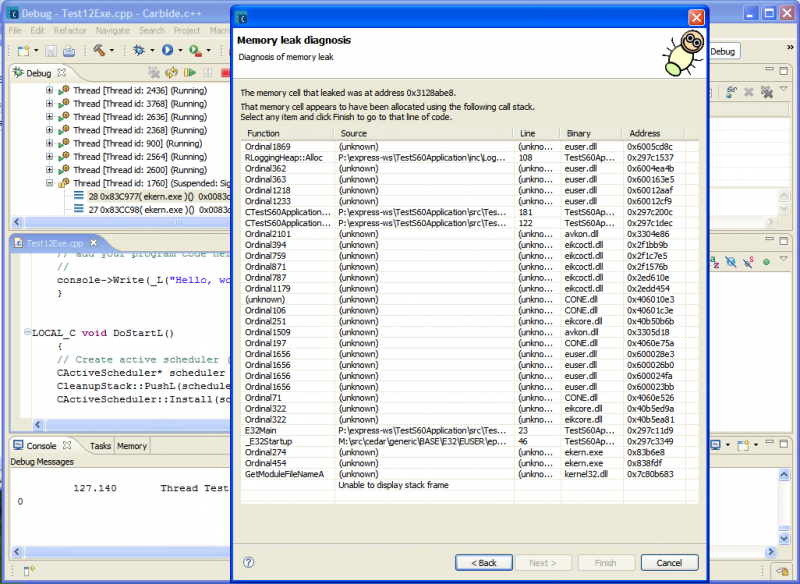
Task: Click the Debug view horizontal scrollbar thumb
Action: pyautogui.click(x=127, y=222)
